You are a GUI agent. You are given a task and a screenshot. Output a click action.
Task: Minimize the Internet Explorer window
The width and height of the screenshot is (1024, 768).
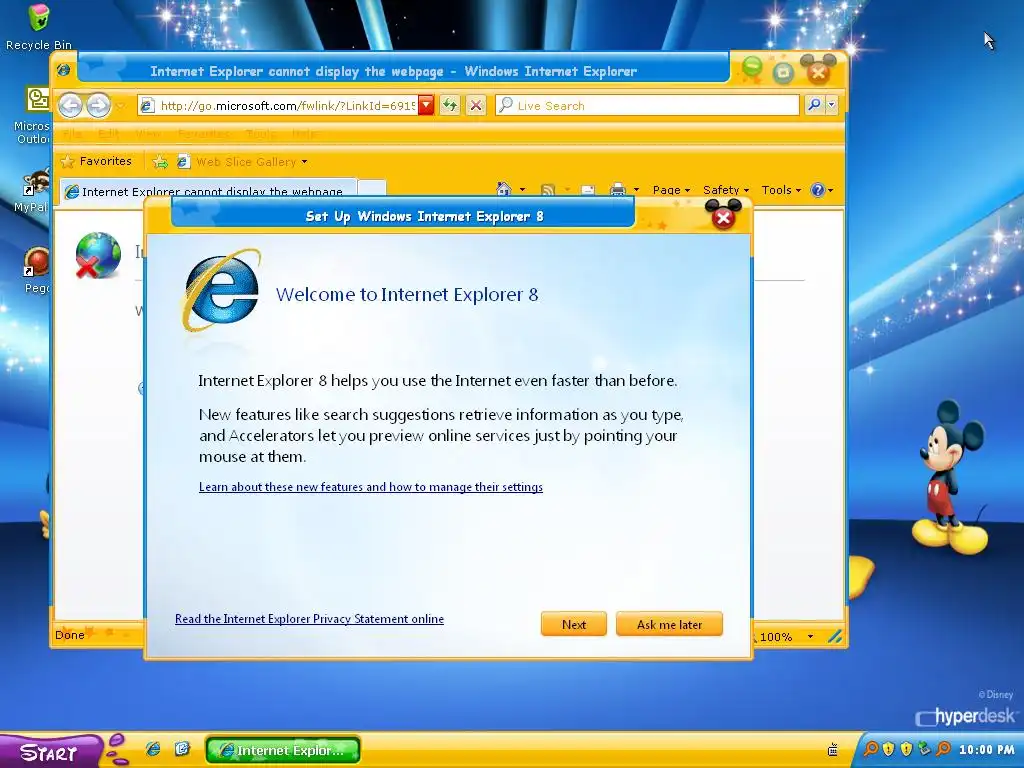pos(752,67)
